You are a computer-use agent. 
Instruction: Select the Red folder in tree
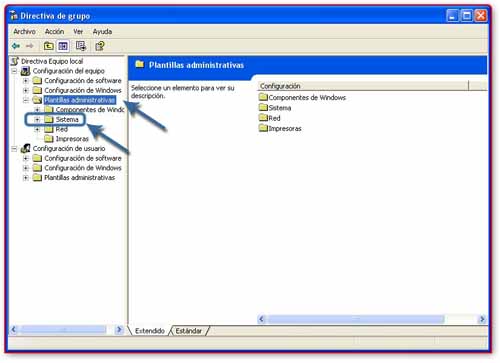62,129
